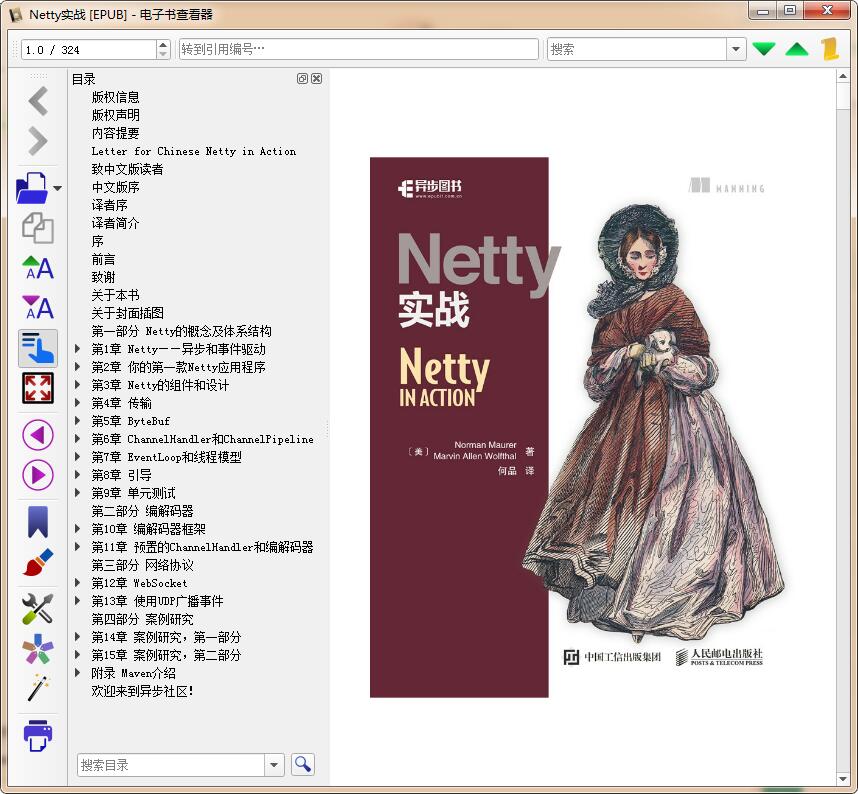Expand chapter 8 引导 tree node
858x794 pixels.
point(78,474)
